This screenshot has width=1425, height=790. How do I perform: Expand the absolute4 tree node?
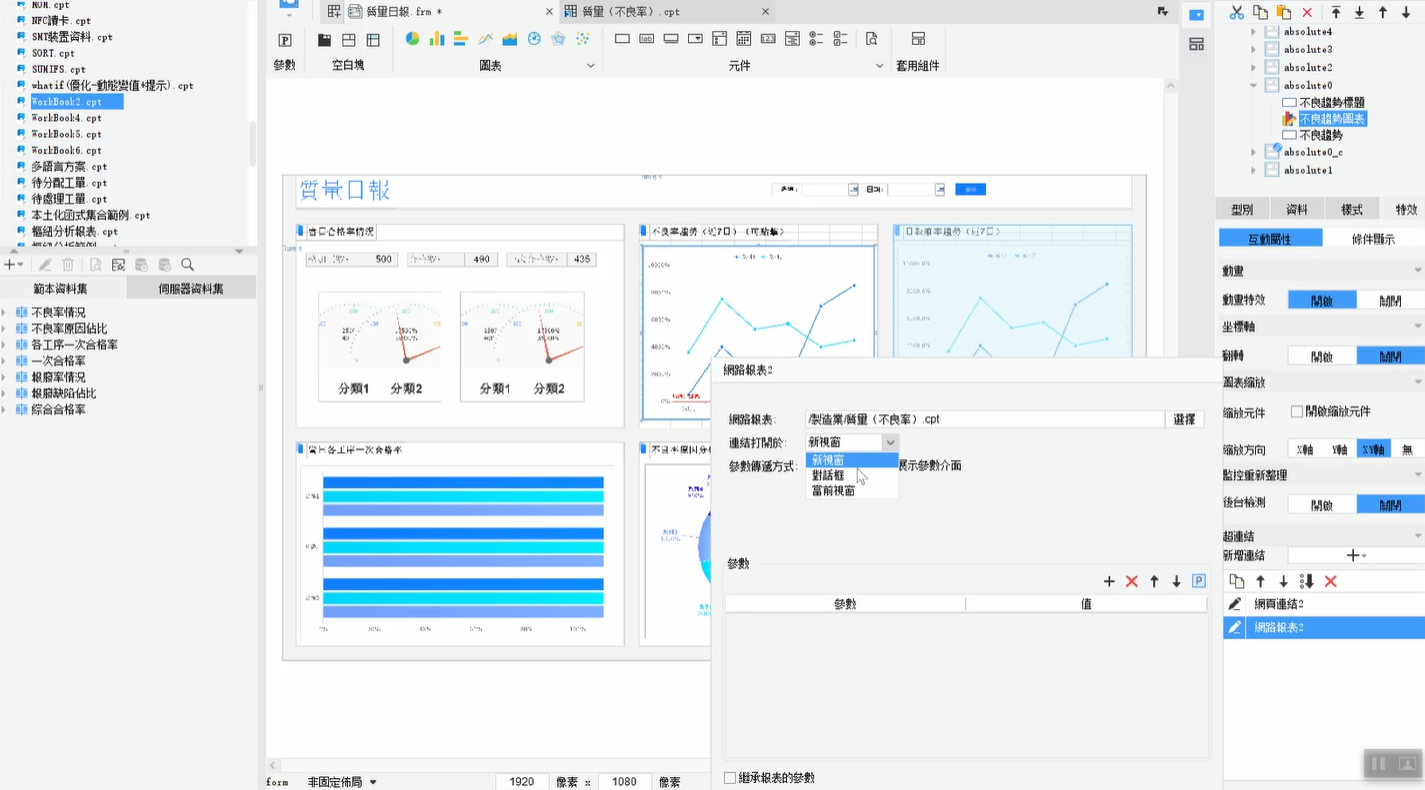click(1253, 32)
